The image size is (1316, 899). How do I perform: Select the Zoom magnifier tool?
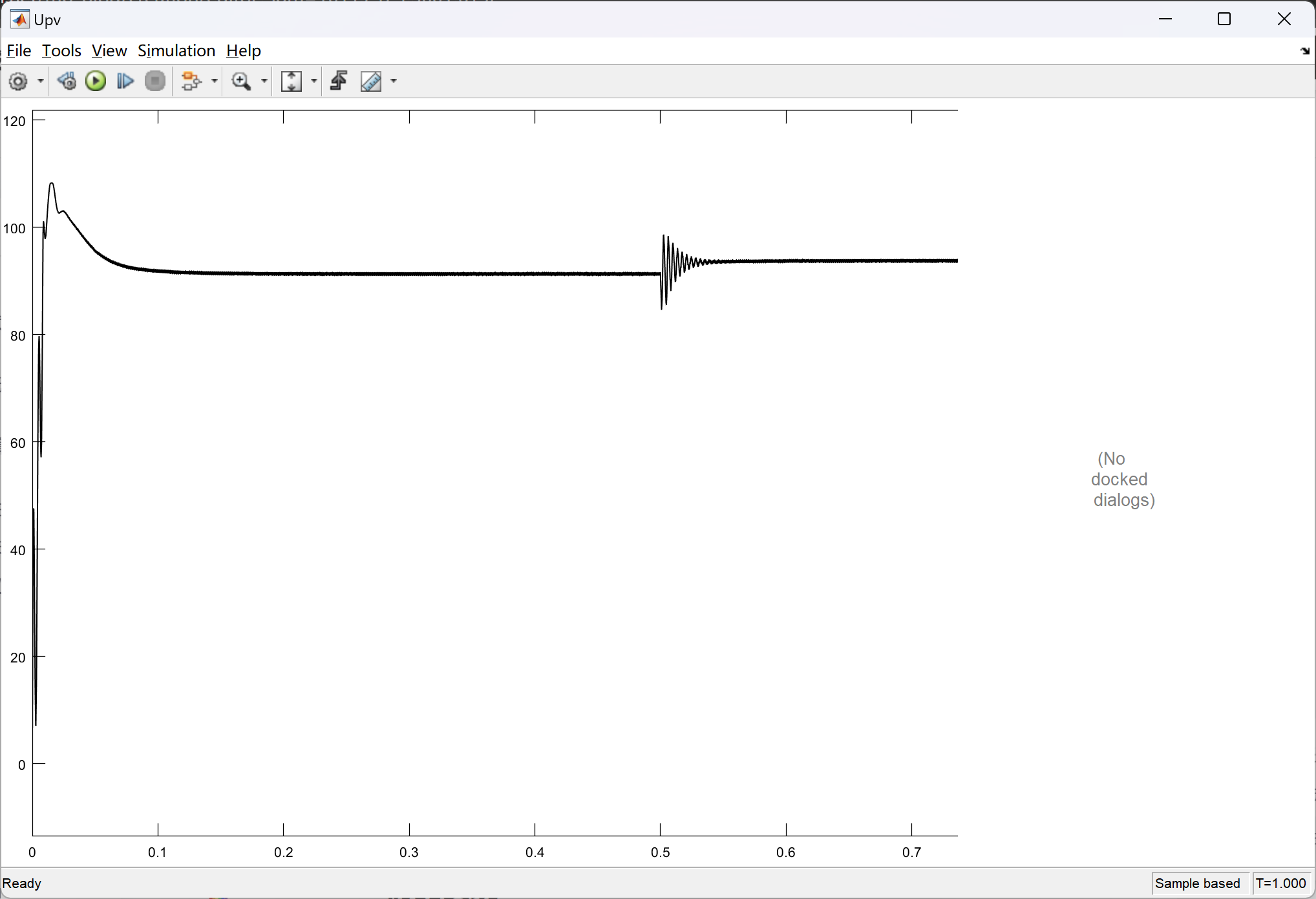point(241,81)
